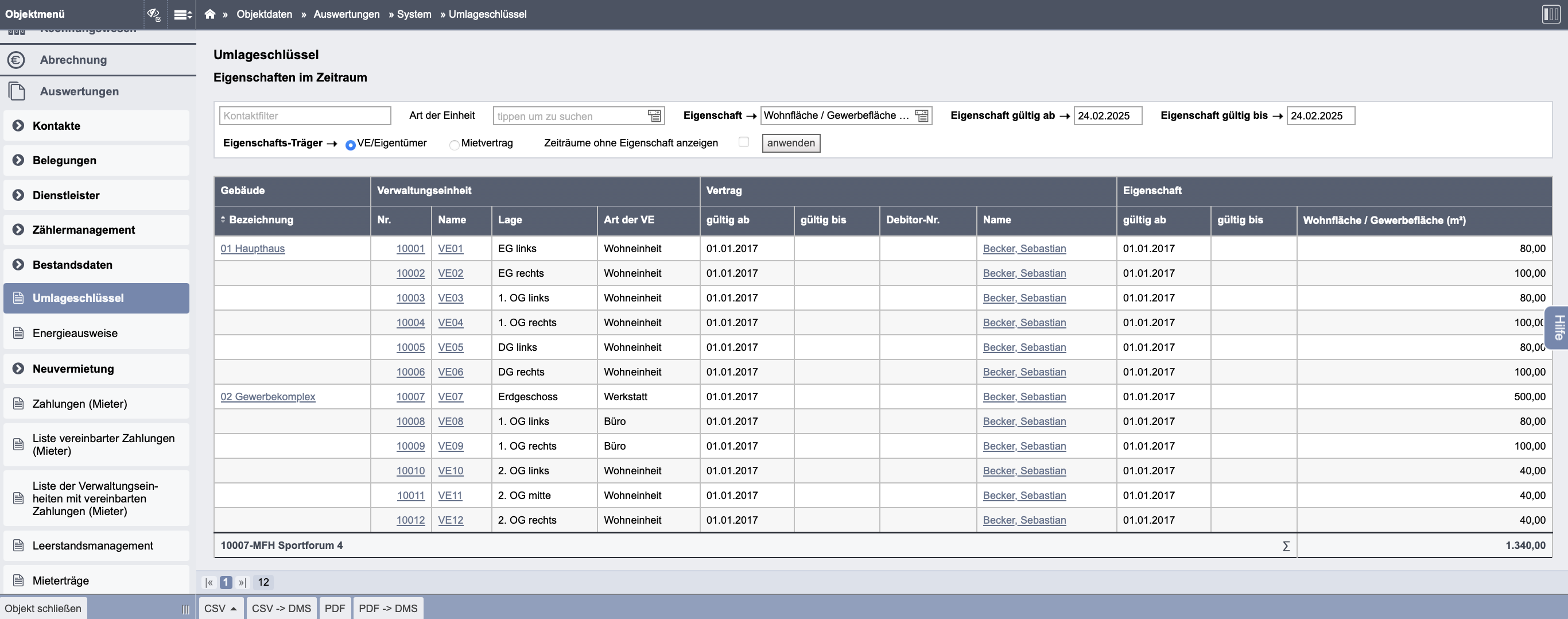Open unit number 10007 link

[410, 397]
